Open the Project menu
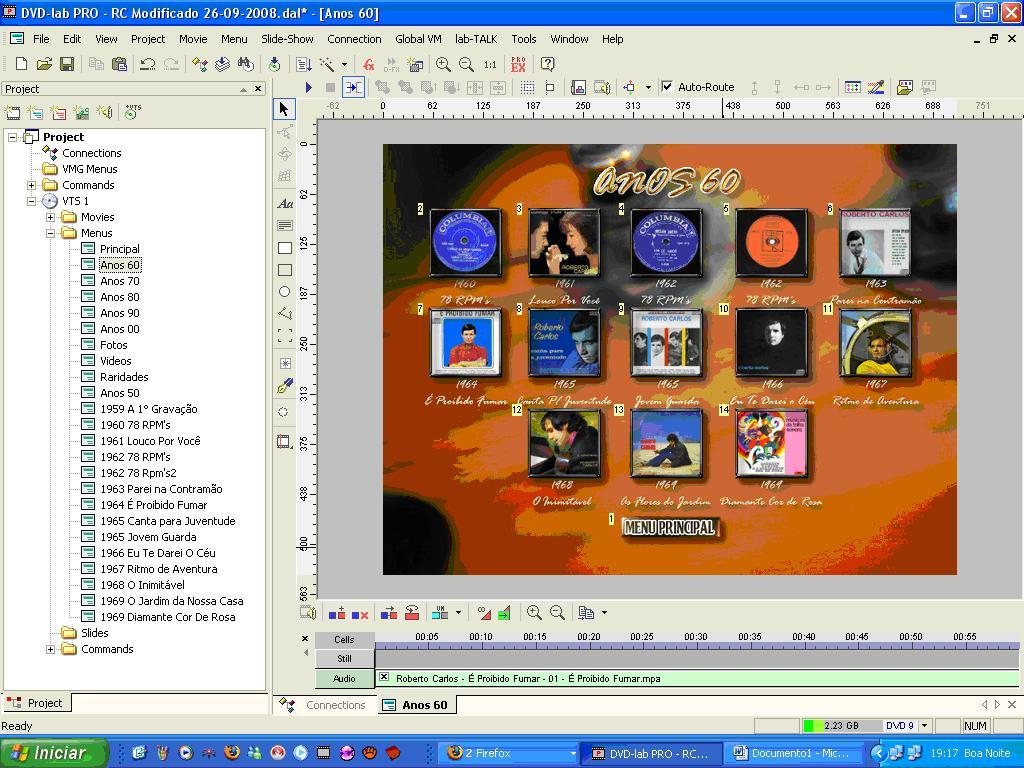The image size is (1024, 768). pos(148,39)
